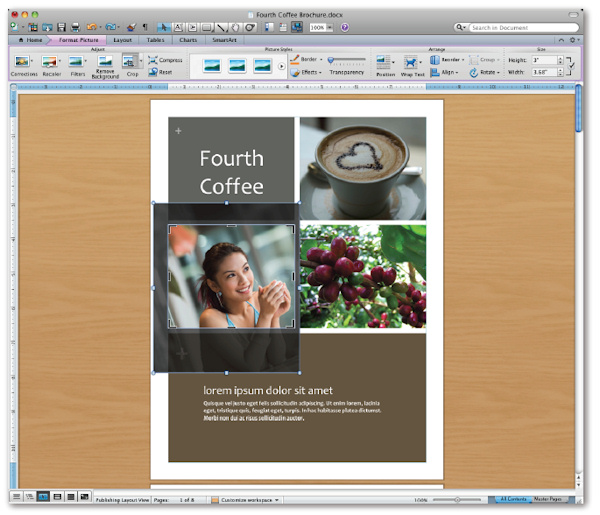This screenshot has height=515, width=600.
Task: Click the Help question mark icon
Action: (x=345, y=27)
